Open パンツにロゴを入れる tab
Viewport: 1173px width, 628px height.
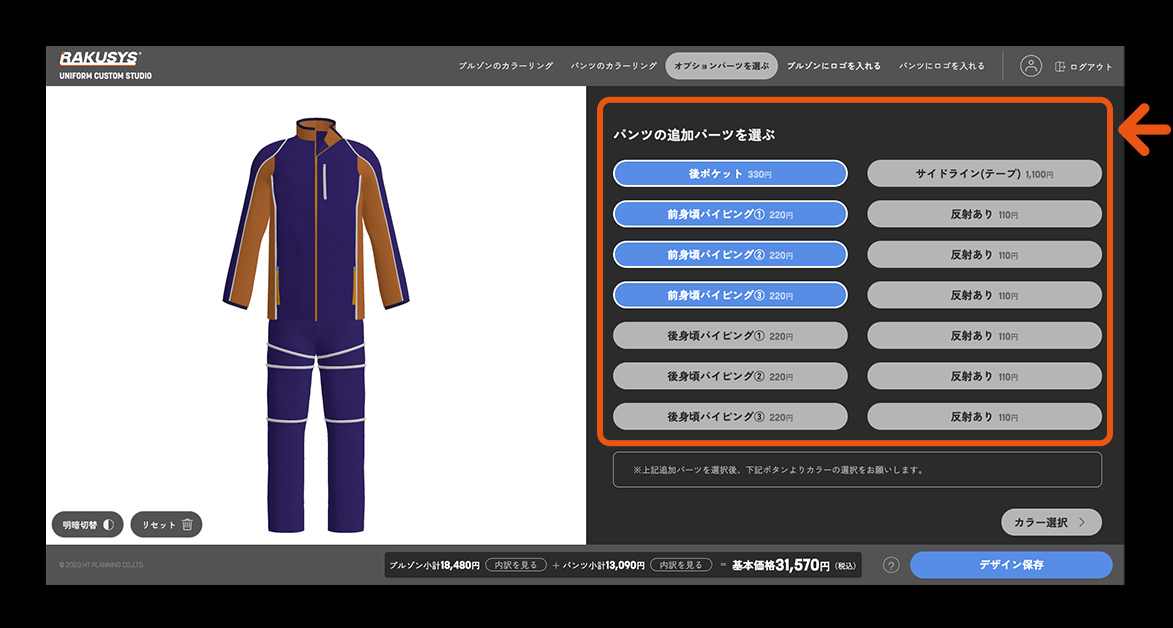(941, 66)
